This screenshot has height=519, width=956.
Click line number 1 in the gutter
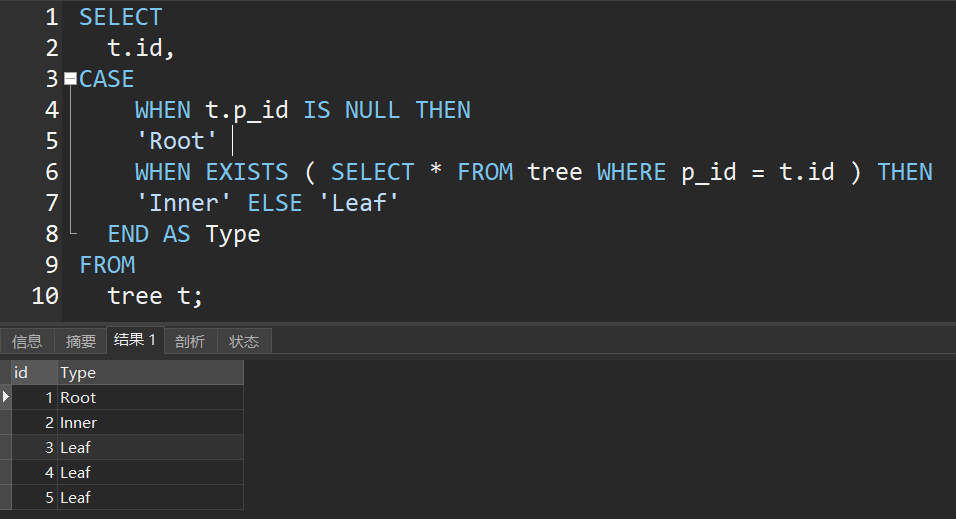click(x=51, y=17)
